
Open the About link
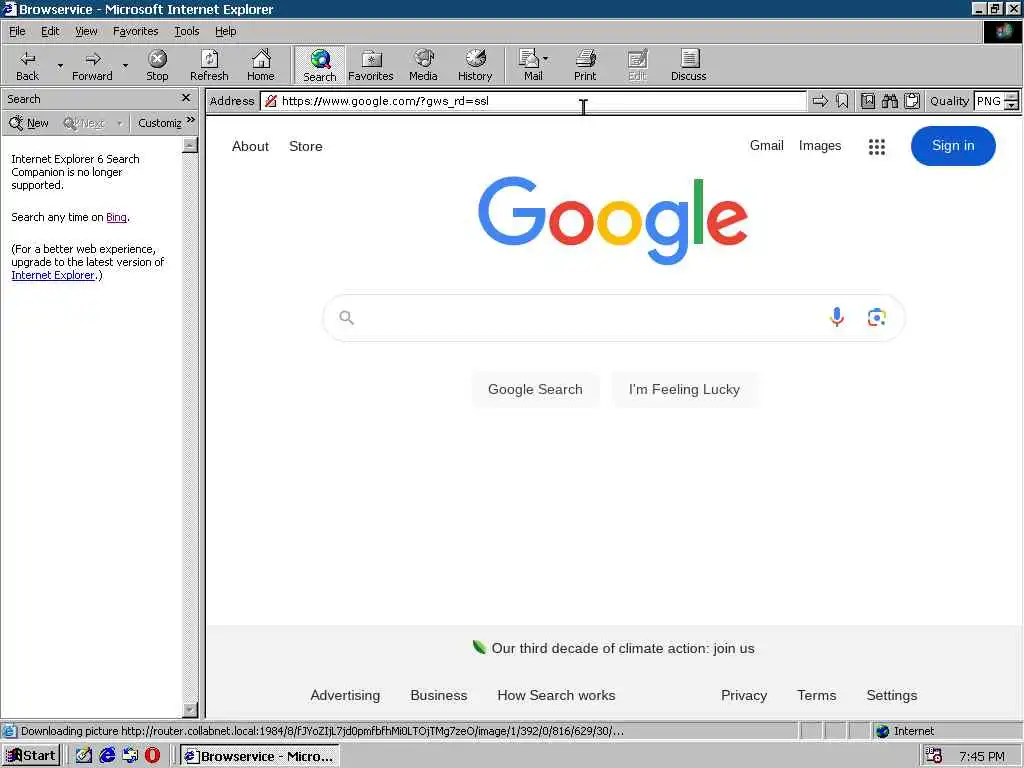point(250,146)
